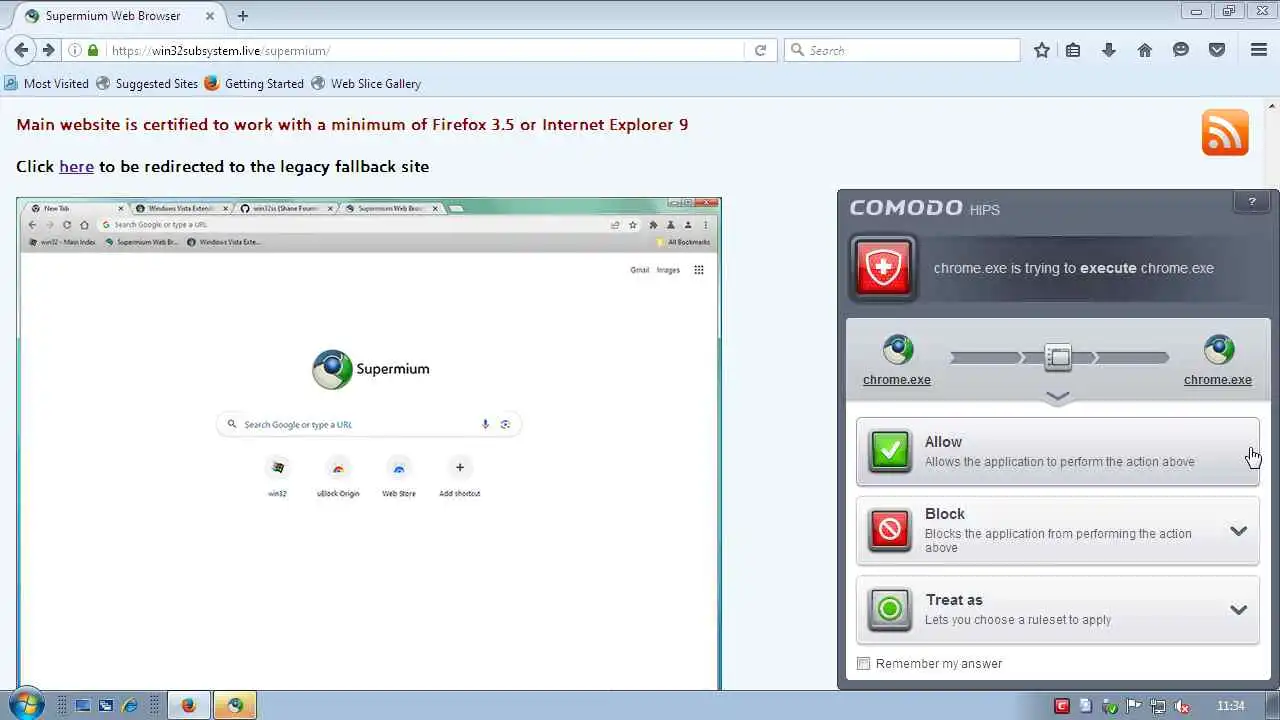Open Web Slice Gallery bookmark
Viewport: 1280px width, 720px height.
[x=366, y=84]
